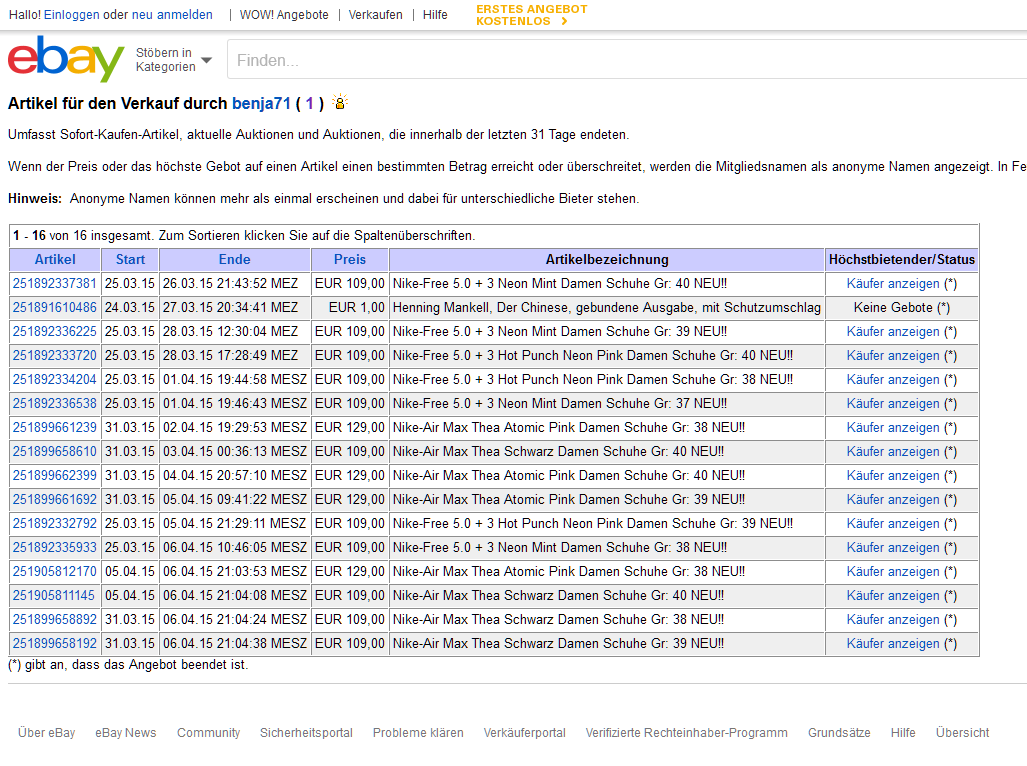Sort table by Preis column header
The height and width of the screenshot is (766, 1027).
(x=350, y=260)
